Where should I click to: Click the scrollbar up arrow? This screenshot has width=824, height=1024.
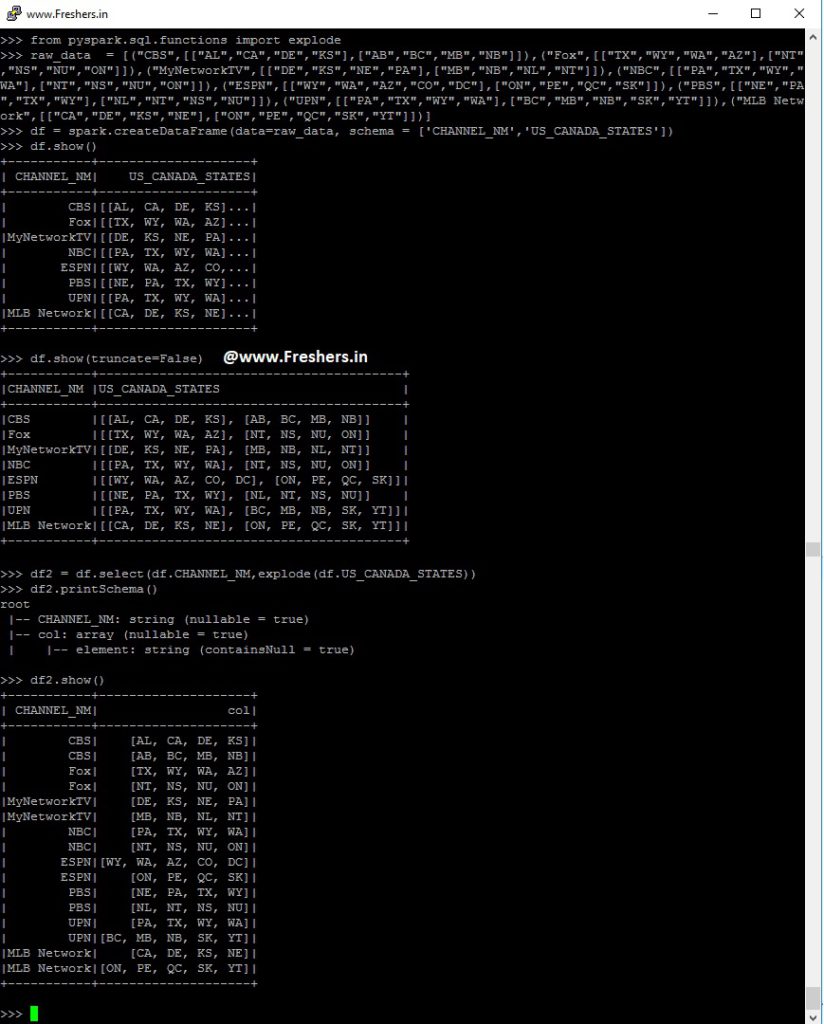815,38
